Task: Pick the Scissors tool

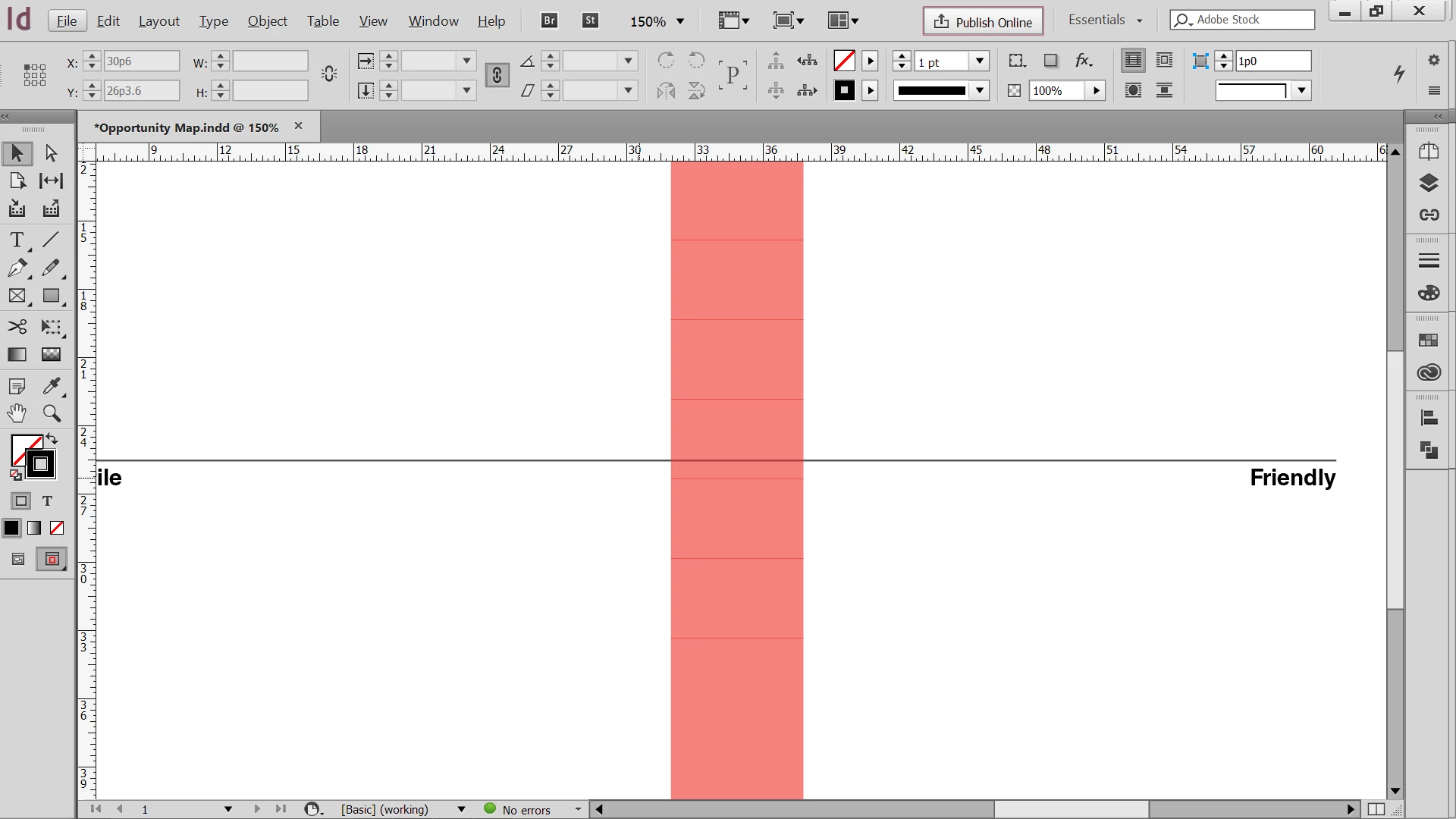Action: pos(17,327)
